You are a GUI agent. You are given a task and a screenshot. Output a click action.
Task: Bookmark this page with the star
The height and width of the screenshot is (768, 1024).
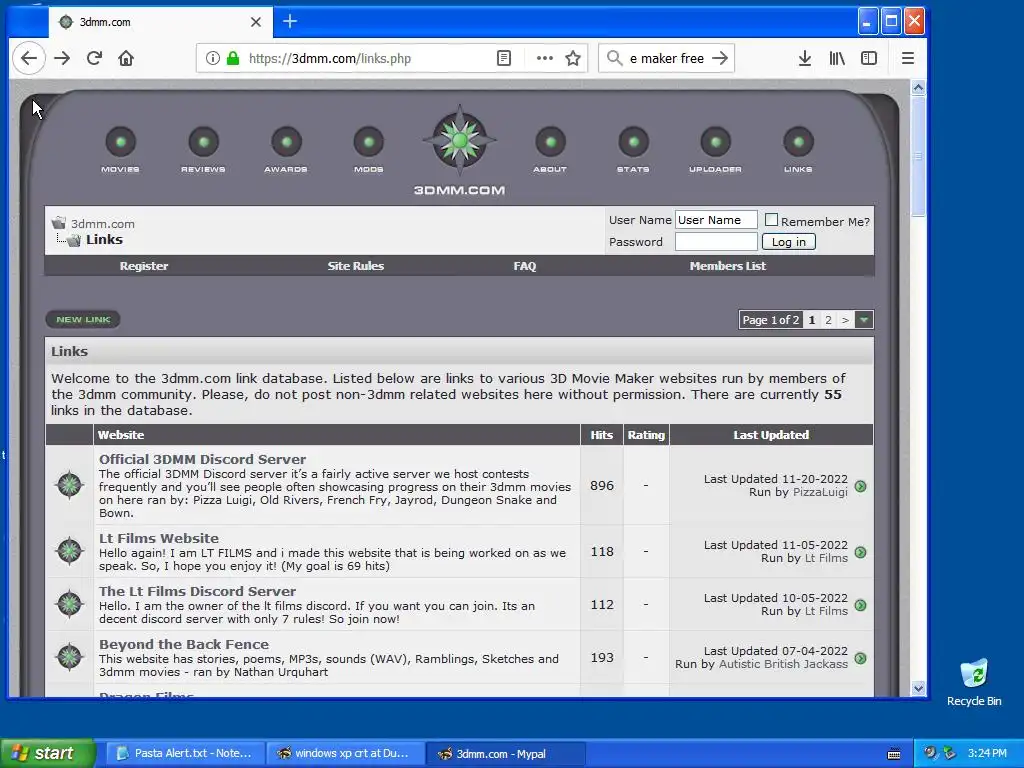pyautogui.click(x=573, y=58)
